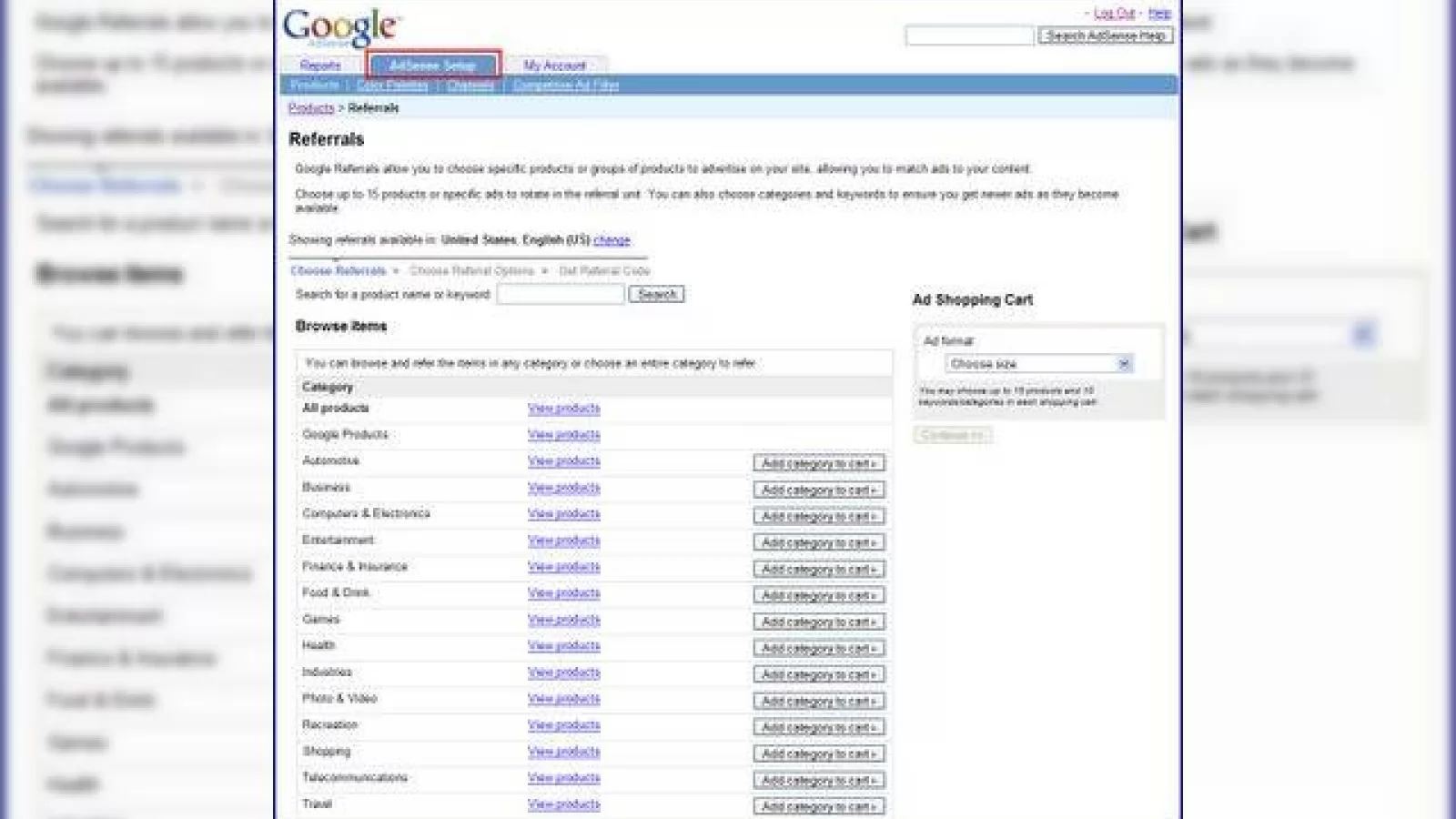Focus the AdSense Help search field
The image size is (1456, 819).
pyautogui.click(x=969, y=35)
